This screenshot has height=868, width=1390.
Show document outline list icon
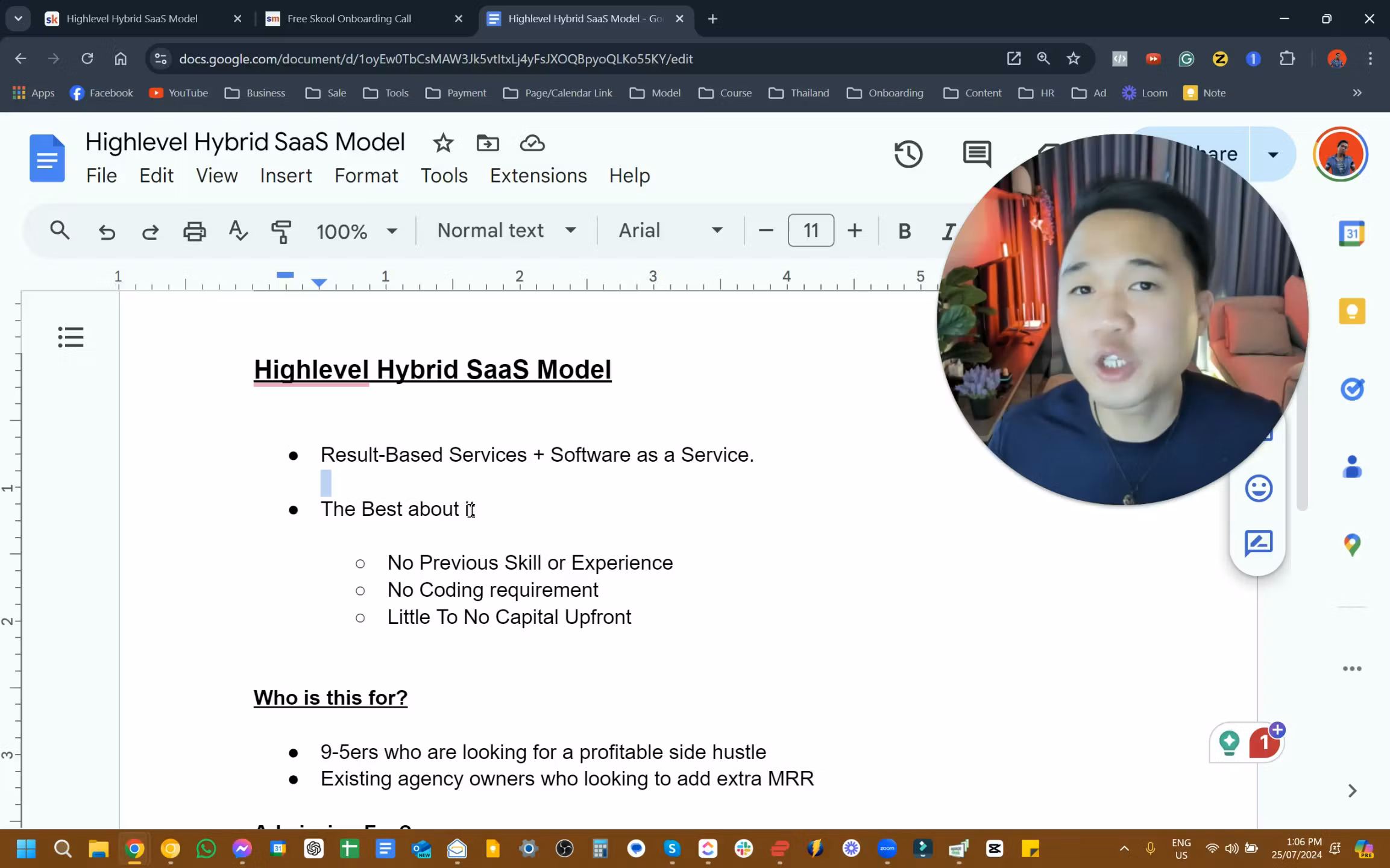pos(71,337)
